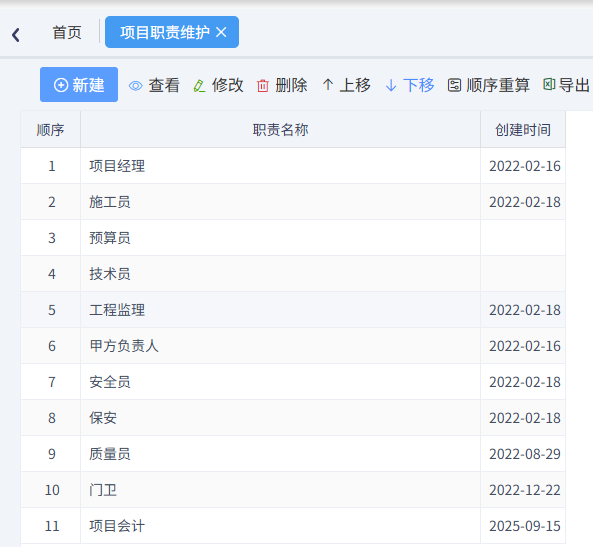Switch to the 首页 tab
This screenshot has width=593, height=547.
67,33
